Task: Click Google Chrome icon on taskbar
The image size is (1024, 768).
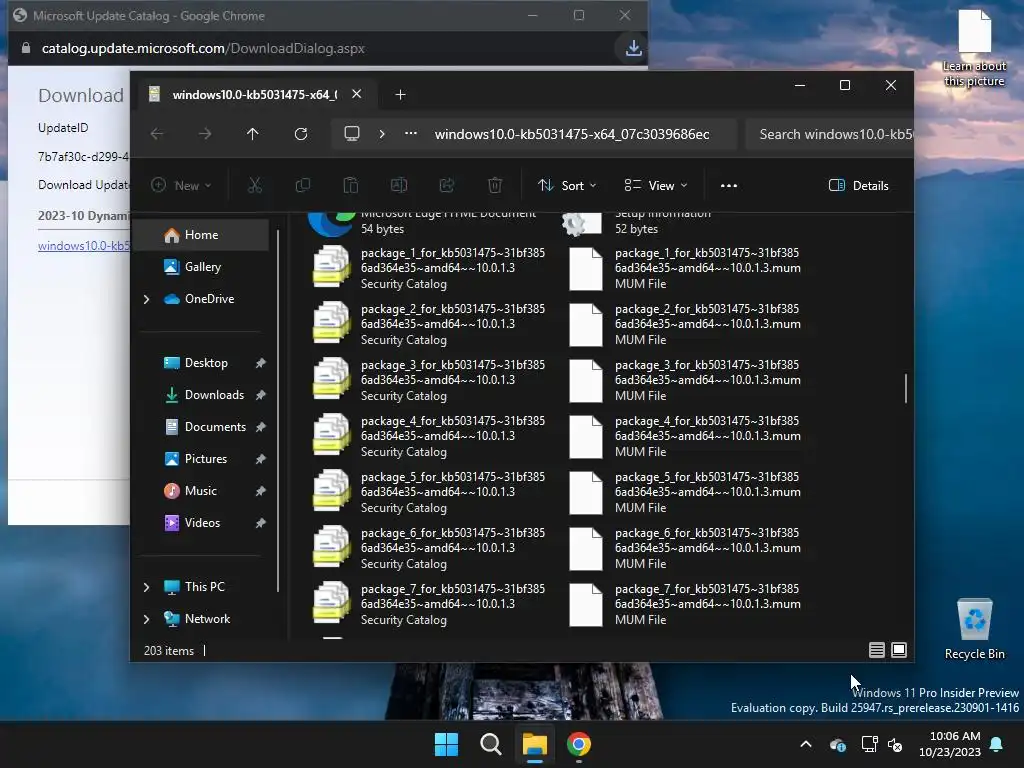Action: point(579,744)
